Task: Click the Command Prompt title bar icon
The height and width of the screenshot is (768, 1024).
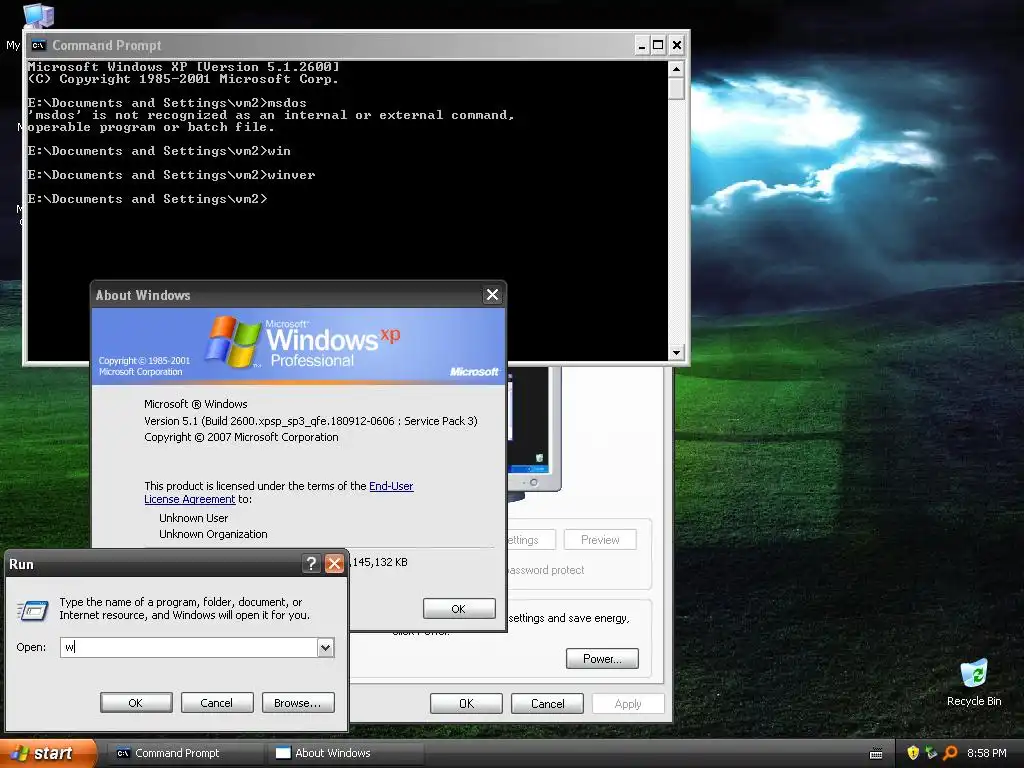Action: (39, 45)
